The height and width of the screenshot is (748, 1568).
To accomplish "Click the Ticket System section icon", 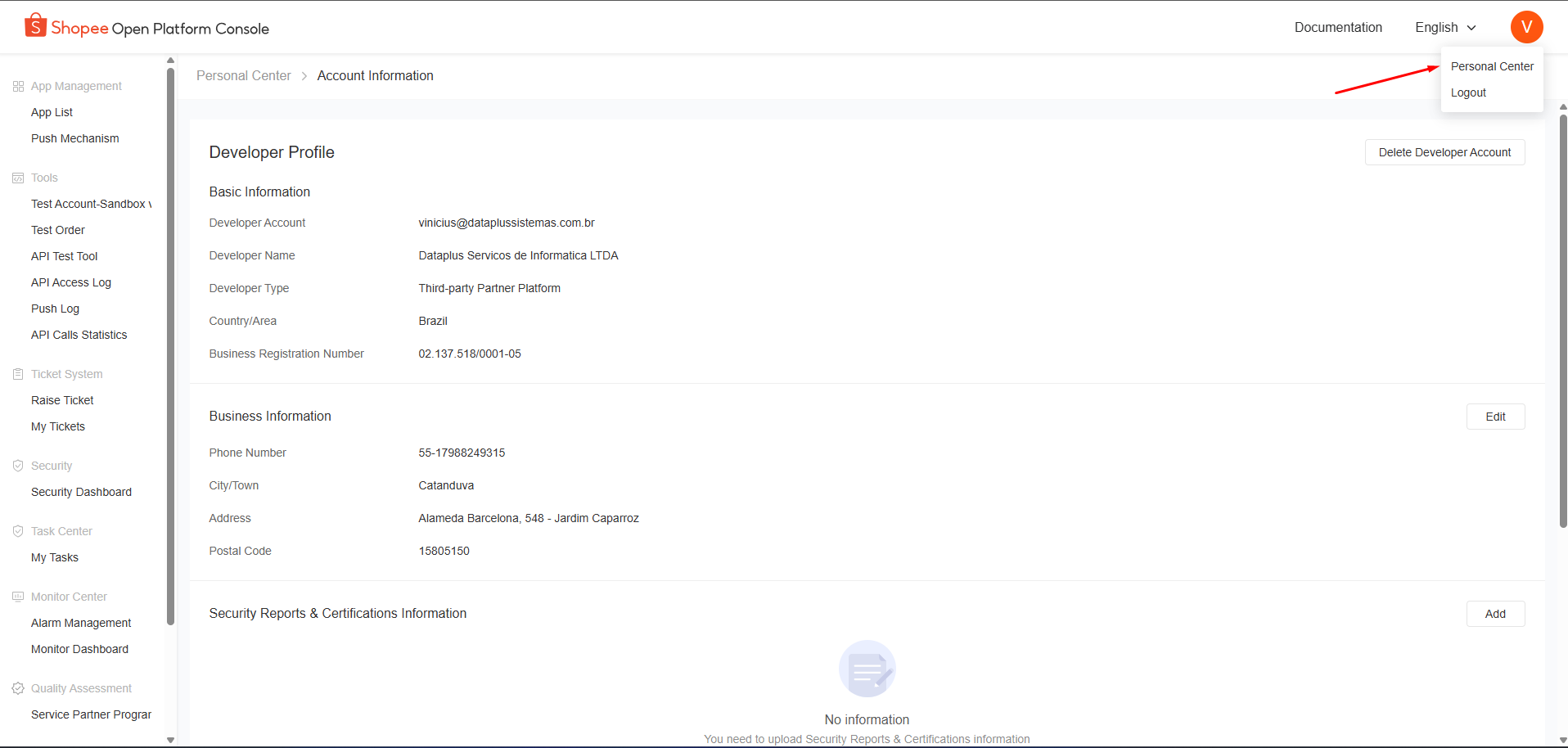I will [x=18, y=374].
